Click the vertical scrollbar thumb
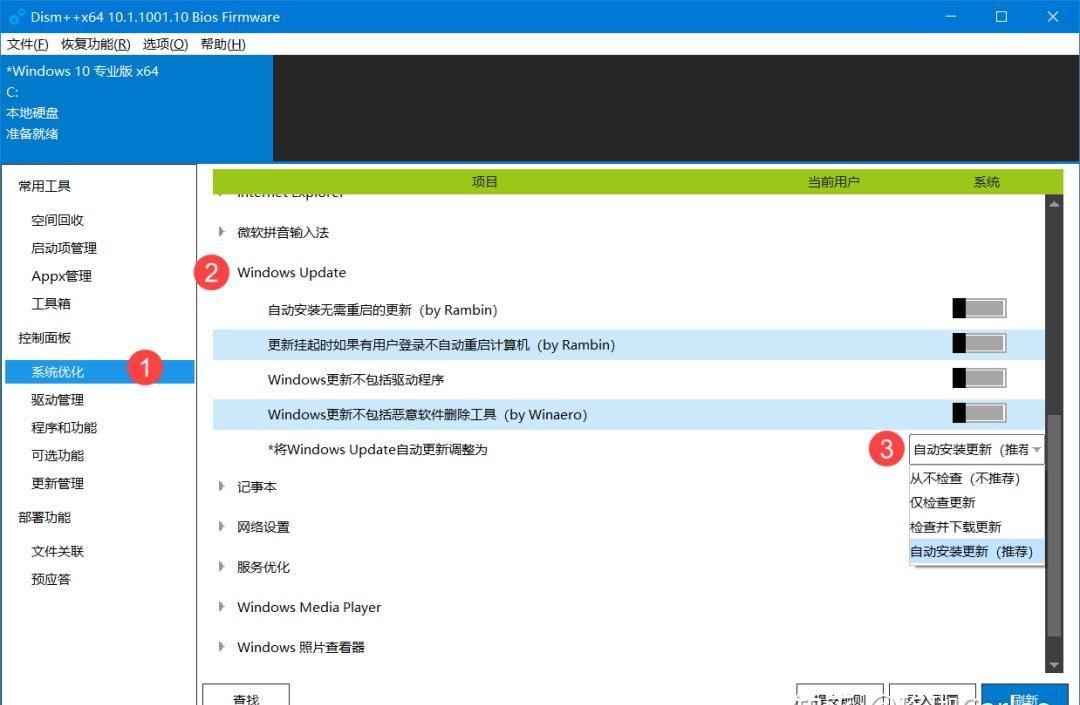This screenshot has height=705, width=1080. (x=1054, y=526)
